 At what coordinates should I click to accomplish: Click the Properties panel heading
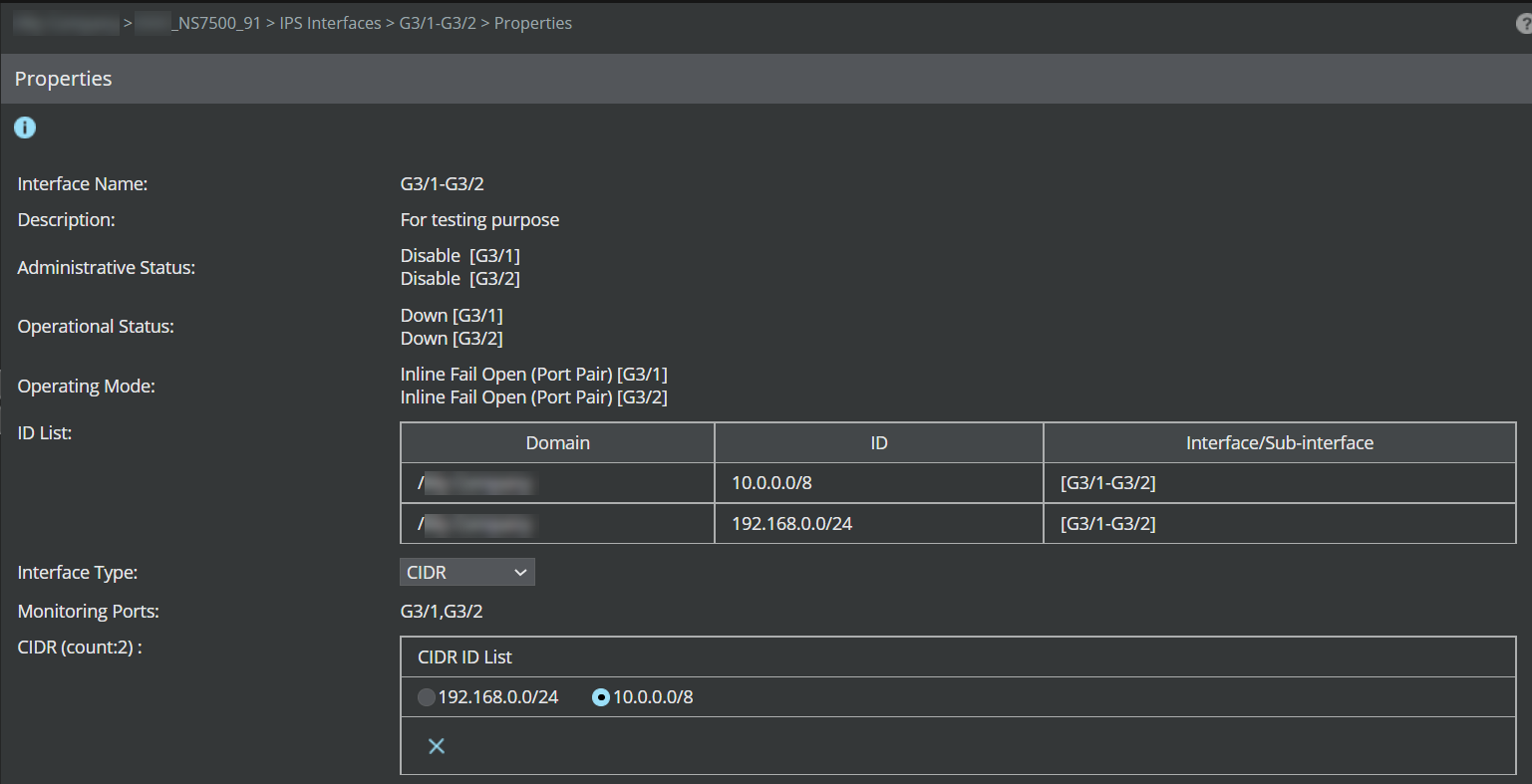point(64,79)
